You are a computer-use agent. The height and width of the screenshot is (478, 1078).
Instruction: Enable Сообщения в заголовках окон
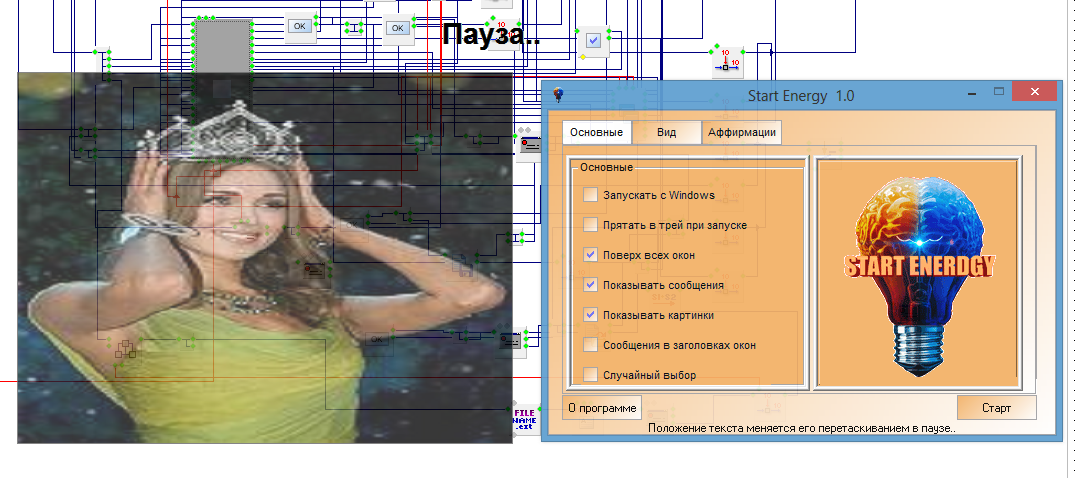click(591, 345)
